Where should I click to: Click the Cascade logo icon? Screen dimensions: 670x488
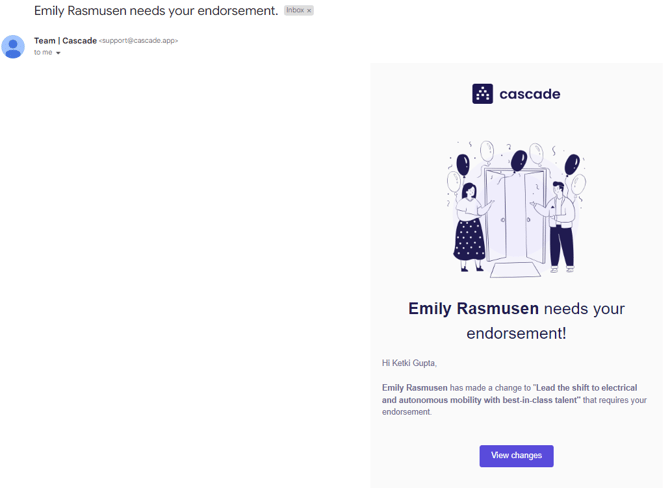[482, 94]
